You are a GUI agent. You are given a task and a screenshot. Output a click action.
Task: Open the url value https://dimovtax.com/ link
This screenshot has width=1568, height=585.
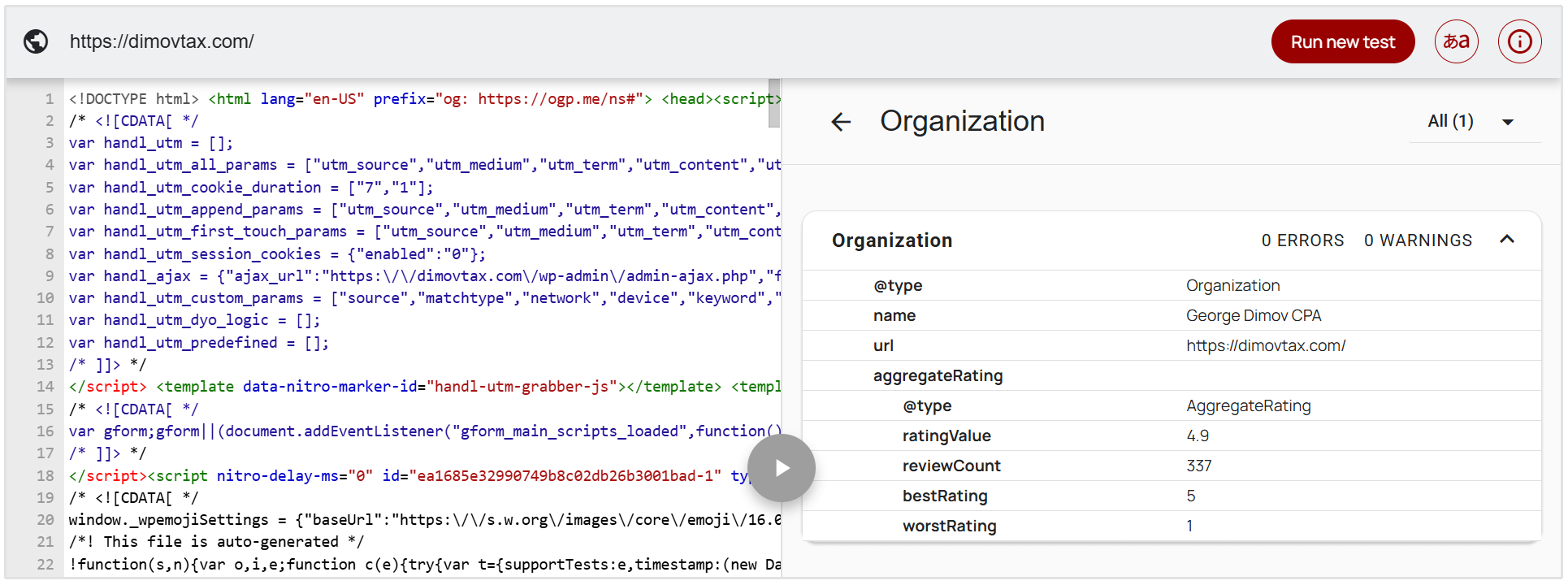click(1265, 345)
